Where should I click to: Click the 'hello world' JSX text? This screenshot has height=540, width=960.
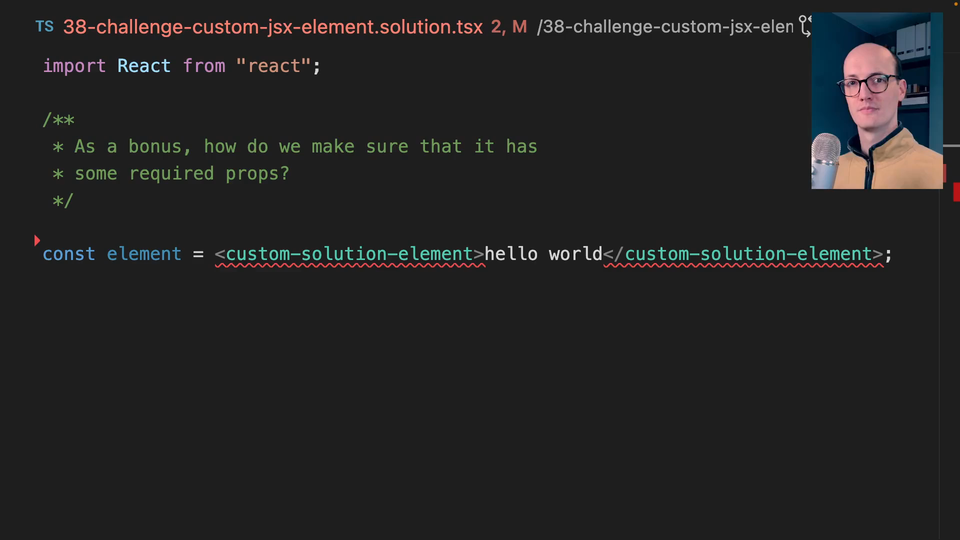543,254
